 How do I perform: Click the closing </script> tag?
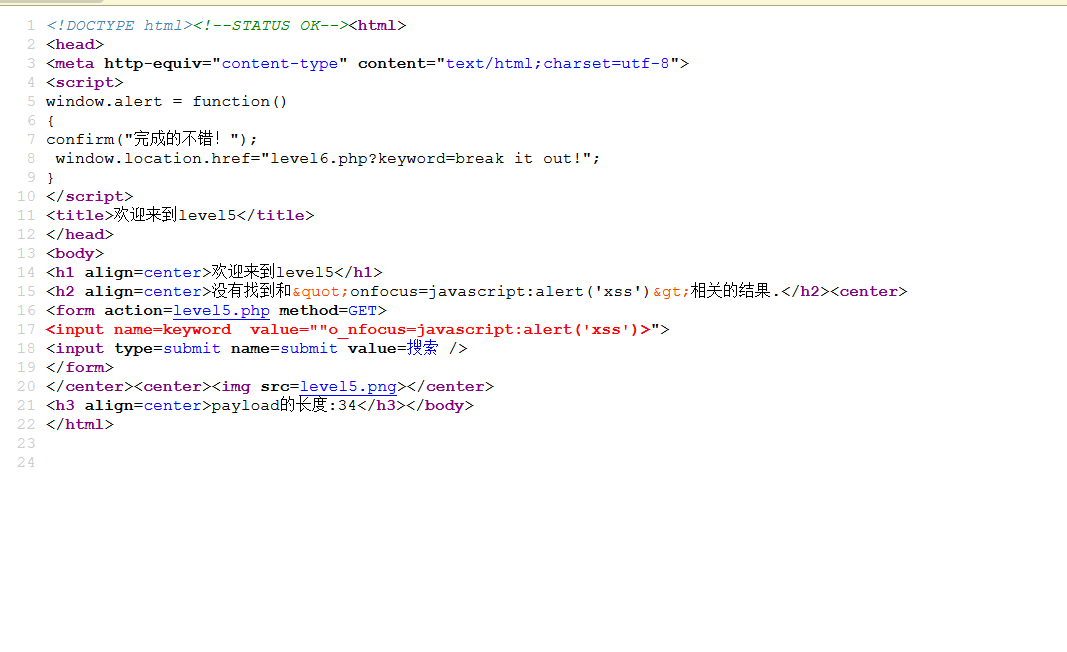[x=90, y=197]
